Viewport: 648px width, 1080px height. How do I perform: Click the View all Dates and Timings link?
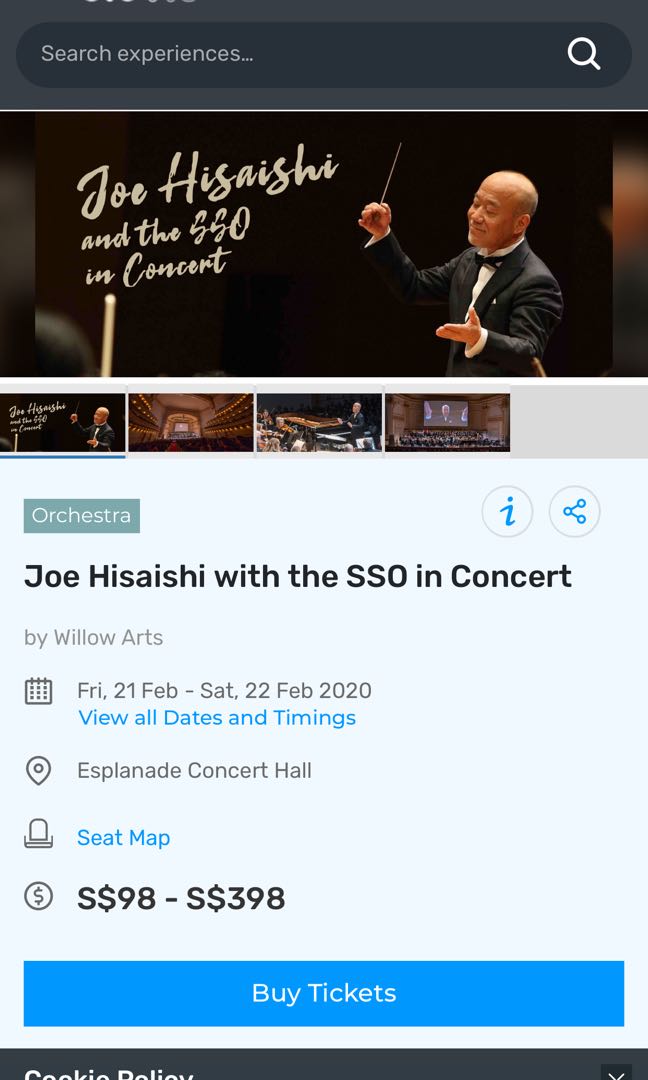click(217, 717)
